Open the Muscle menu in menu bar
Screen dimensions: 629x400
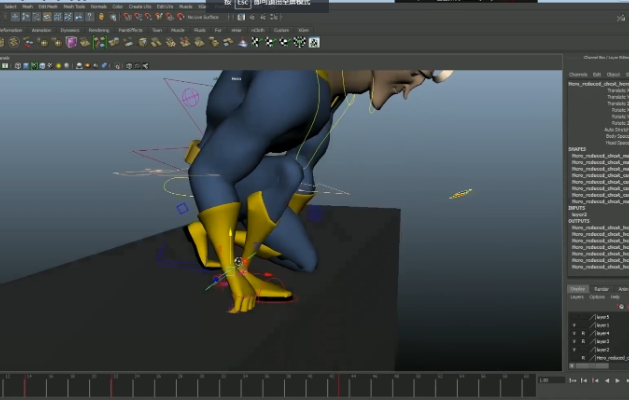185,6
